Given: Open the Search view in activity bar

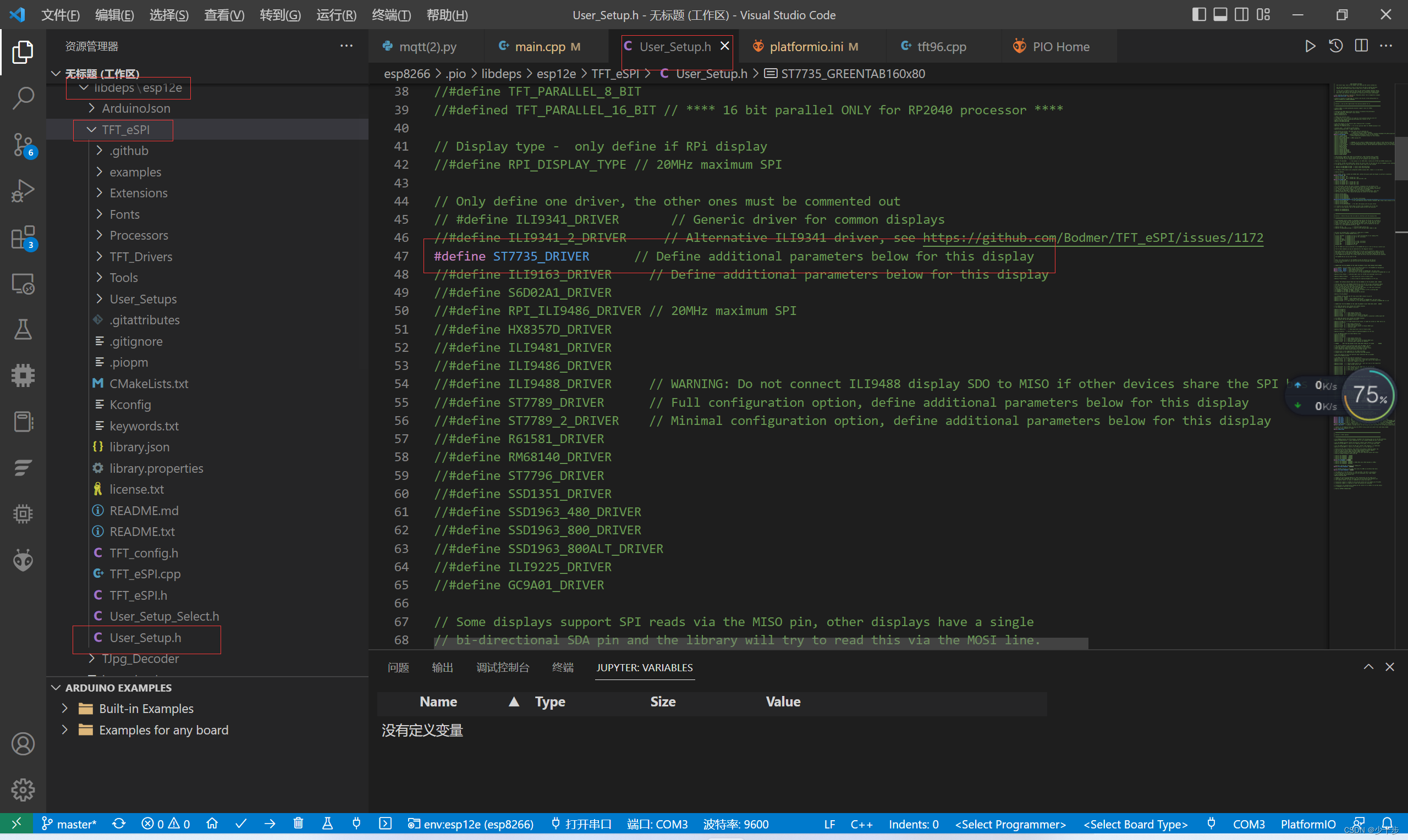Looking at the screenshot, I should [23, 98].
